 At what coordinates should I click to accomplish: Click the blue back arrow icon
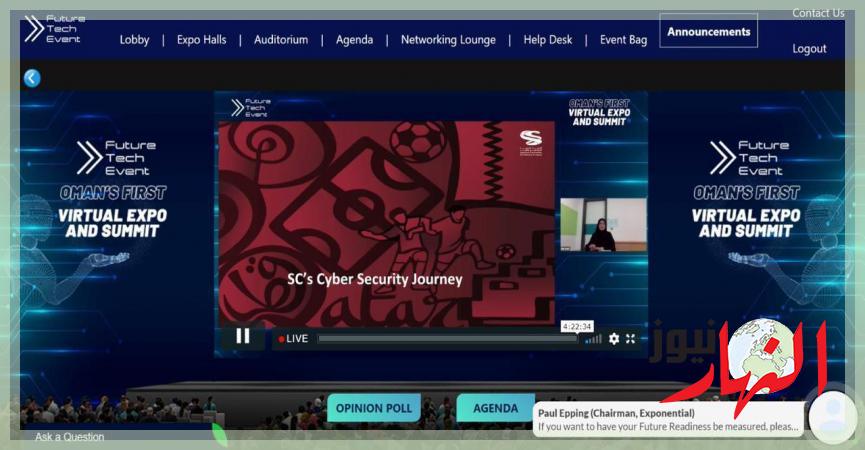click(x=32, y=78)
